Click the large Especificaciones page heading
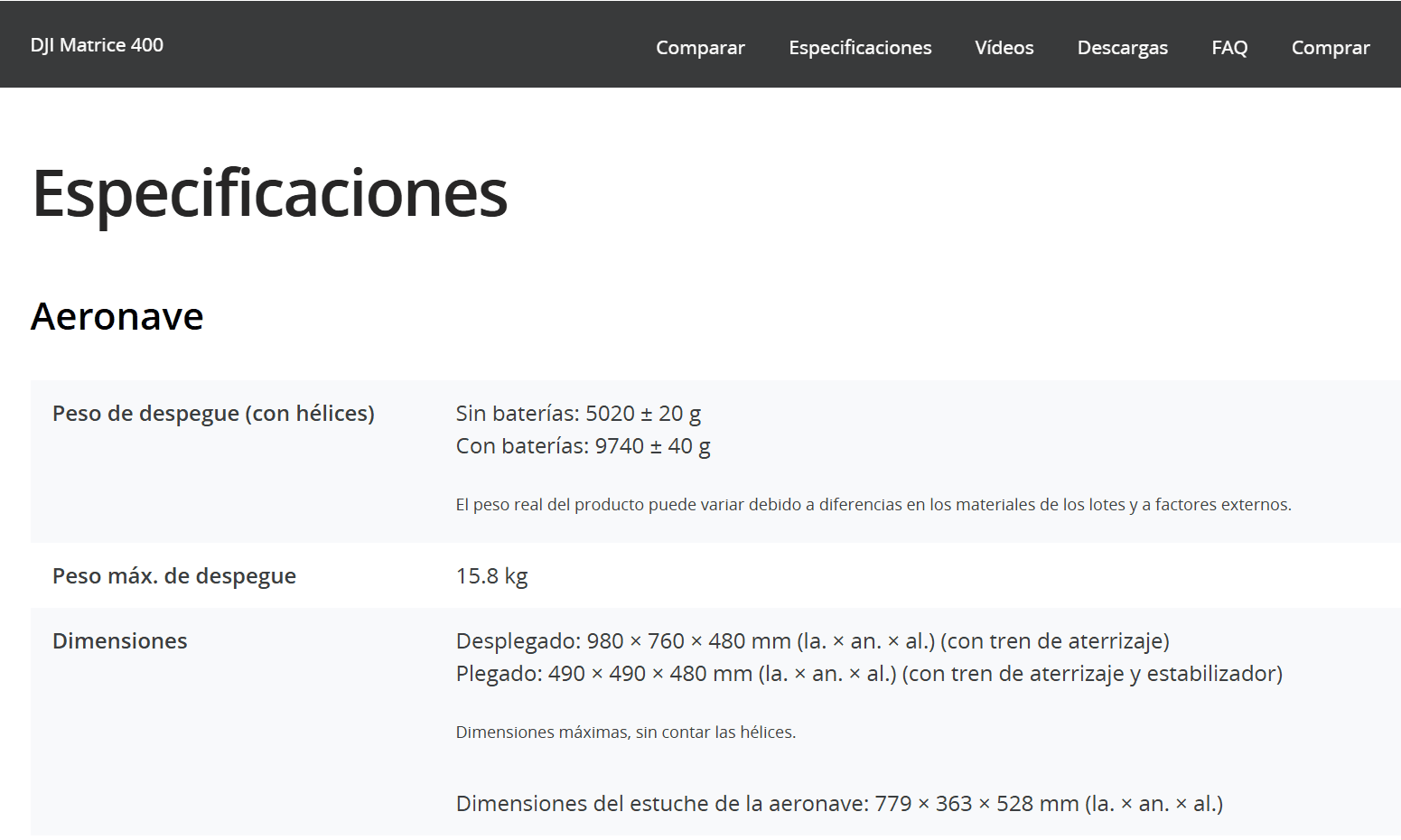Screen dimensions: 1401x840 point(270,194)
